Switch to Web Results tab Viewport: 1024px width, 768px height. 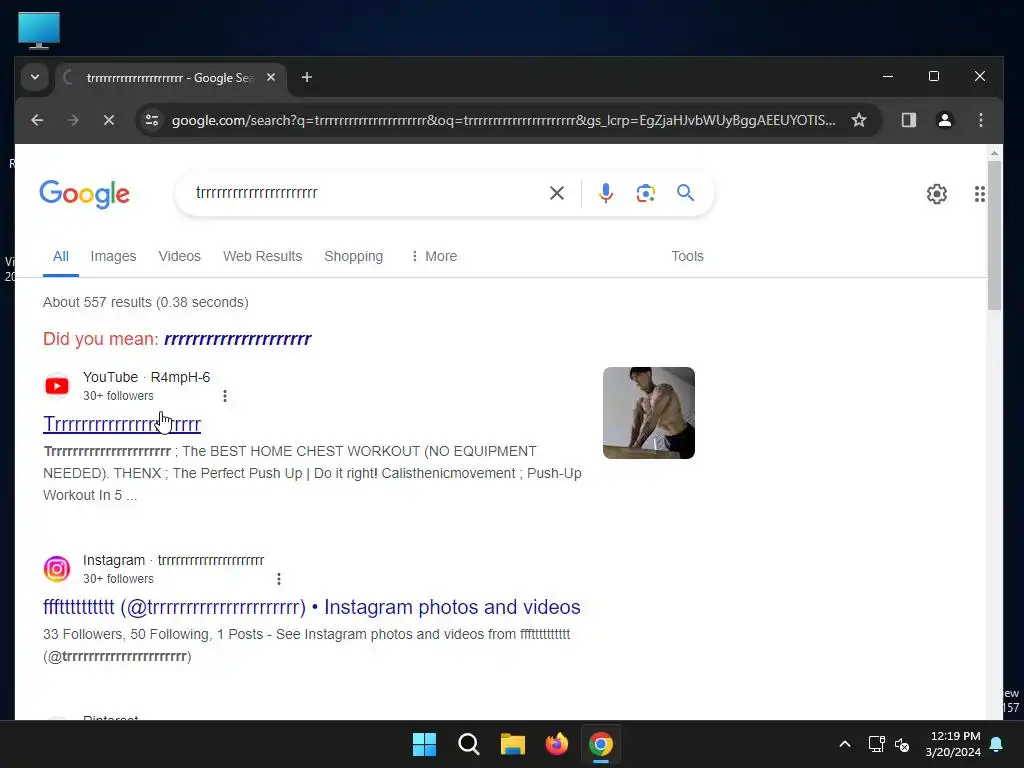[x=263, y=256]
